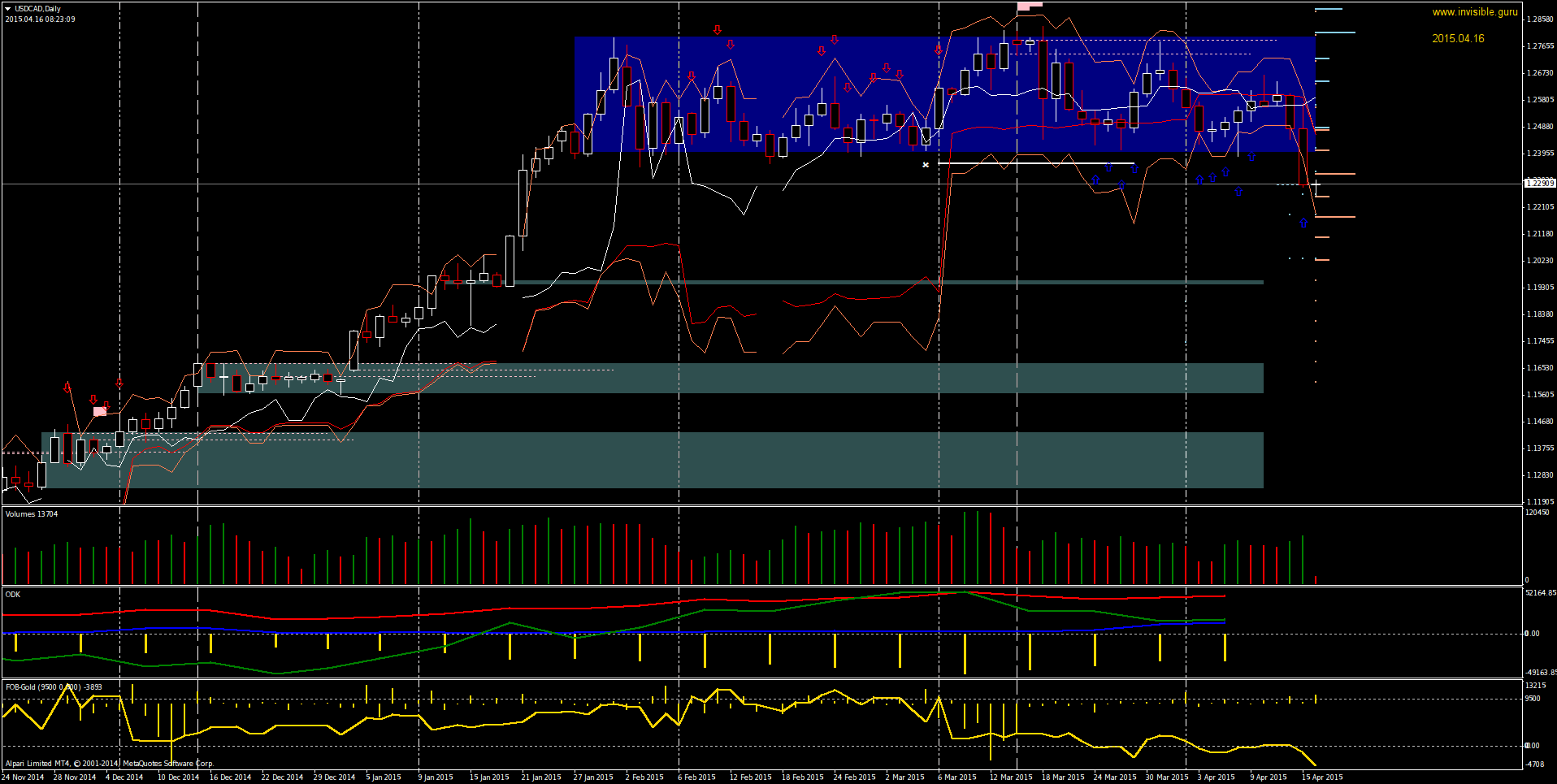Click price level 1.24880 on axis
The width and height of the screenshot is (1557, 784).
pos(1540,127)
